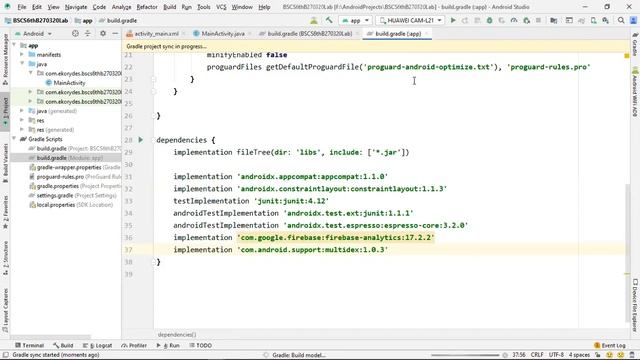
Task: Expand the java (generated) folder
Action: click(22, 111)
